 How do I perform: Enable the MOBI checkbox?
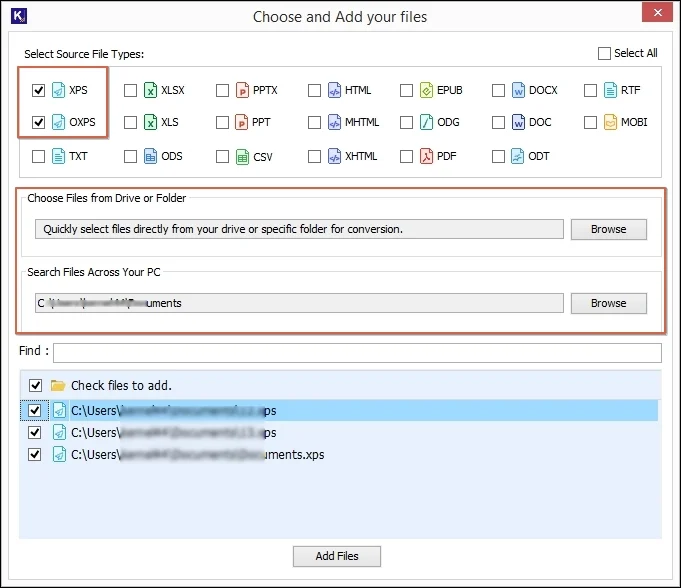[590, 122]
